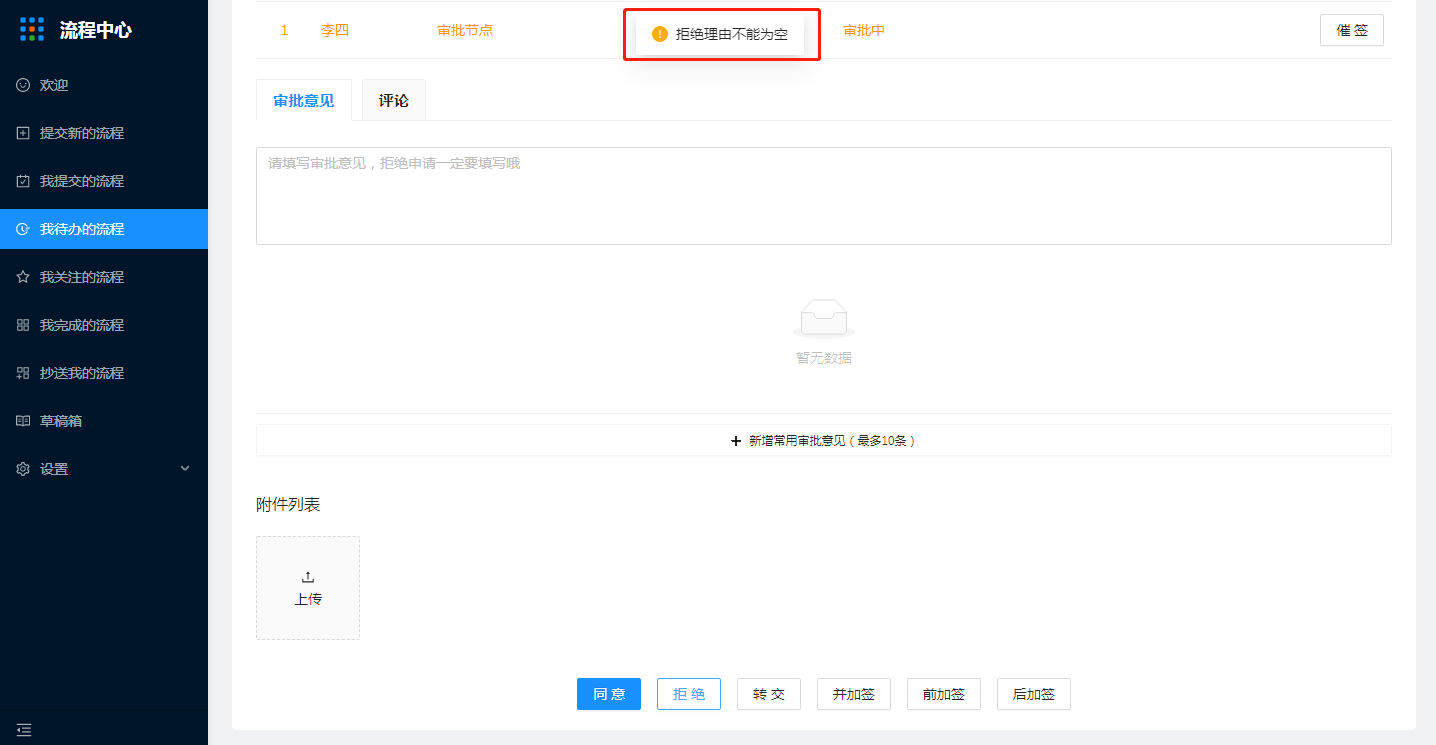Click the clock icon beside 我待办的流程

(x=23, y=229)
